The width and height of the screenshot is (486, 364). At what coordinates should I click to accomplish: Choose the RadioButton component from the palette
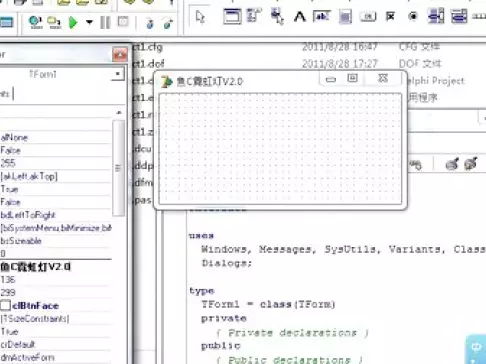413,16
